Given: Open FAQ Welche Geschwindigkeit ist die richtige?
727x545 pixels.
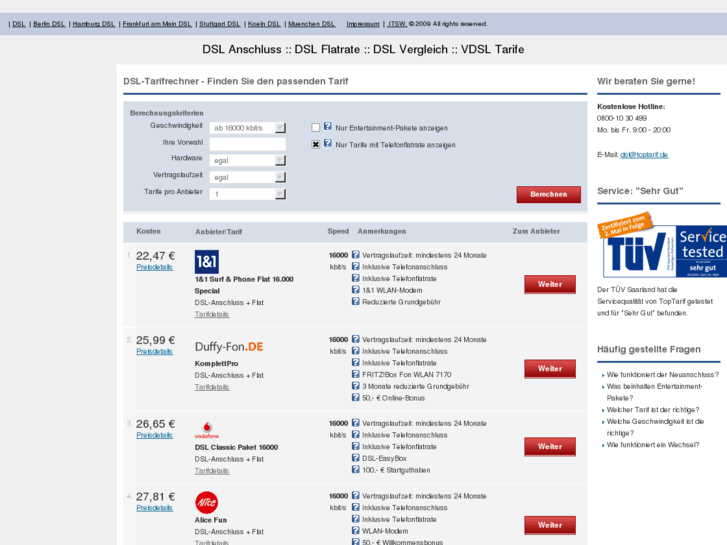Looking at the screenshot, I should click(x=655, y=427).
